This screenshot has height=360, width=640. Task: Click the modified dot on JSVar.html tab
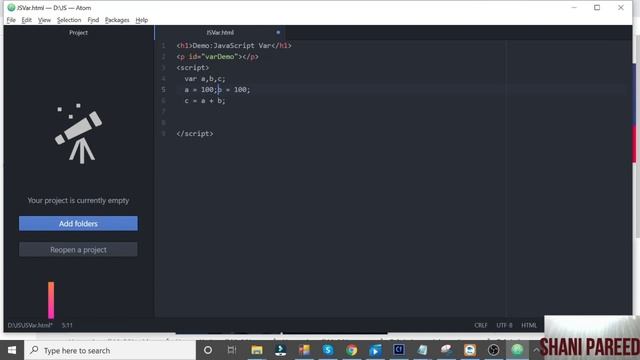coord(278,32)
